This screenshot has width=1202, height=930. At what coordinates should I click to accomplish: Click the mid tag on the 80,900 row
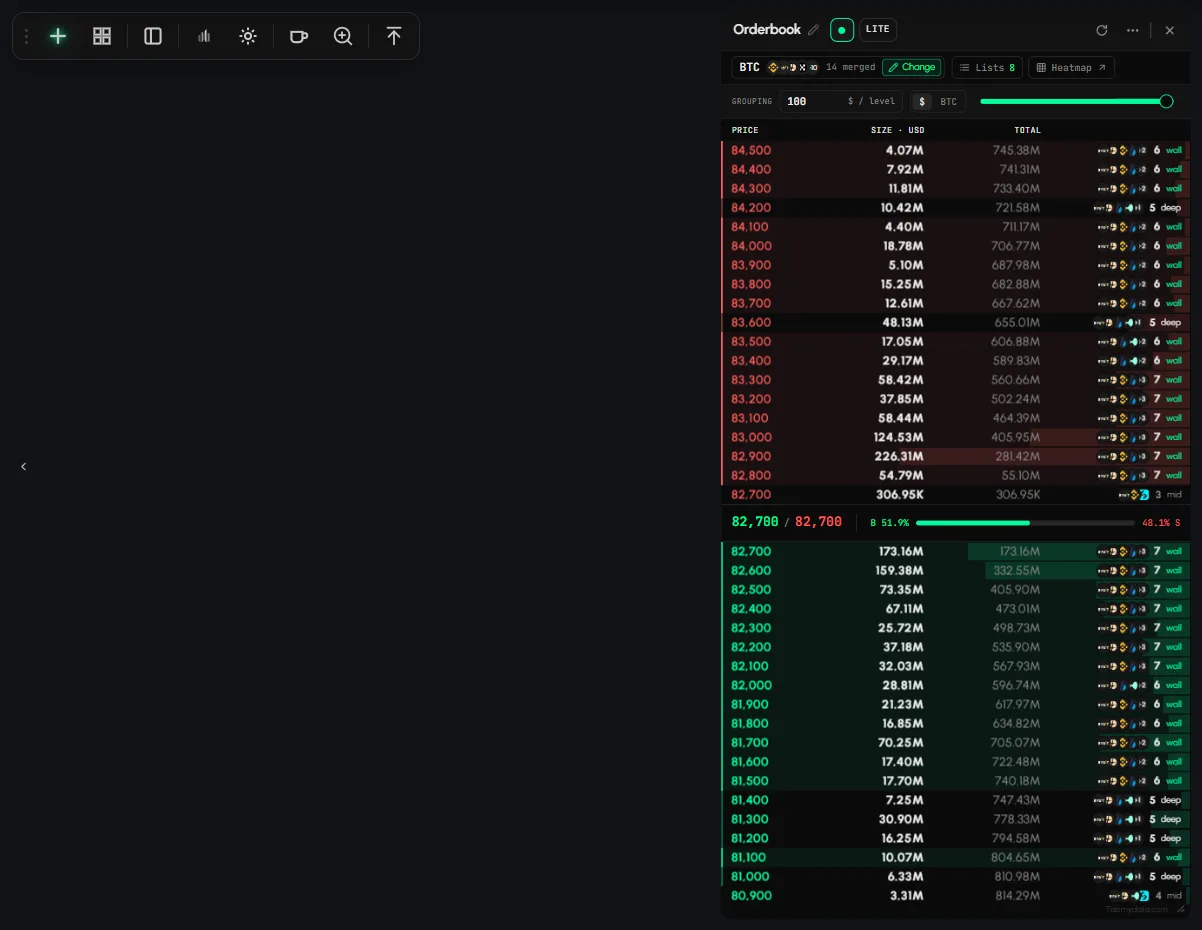tap(1174, 896)
